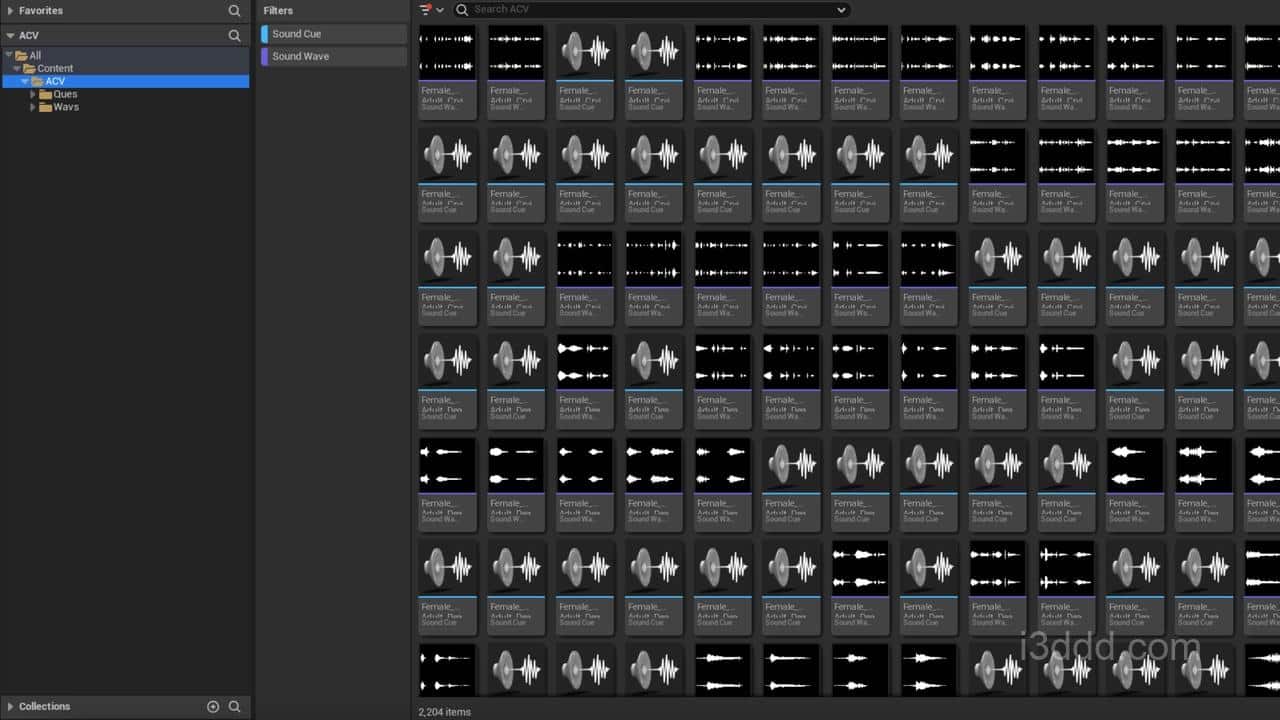
Task: Select the Ques folder icon
Action: tap(45, 95)
